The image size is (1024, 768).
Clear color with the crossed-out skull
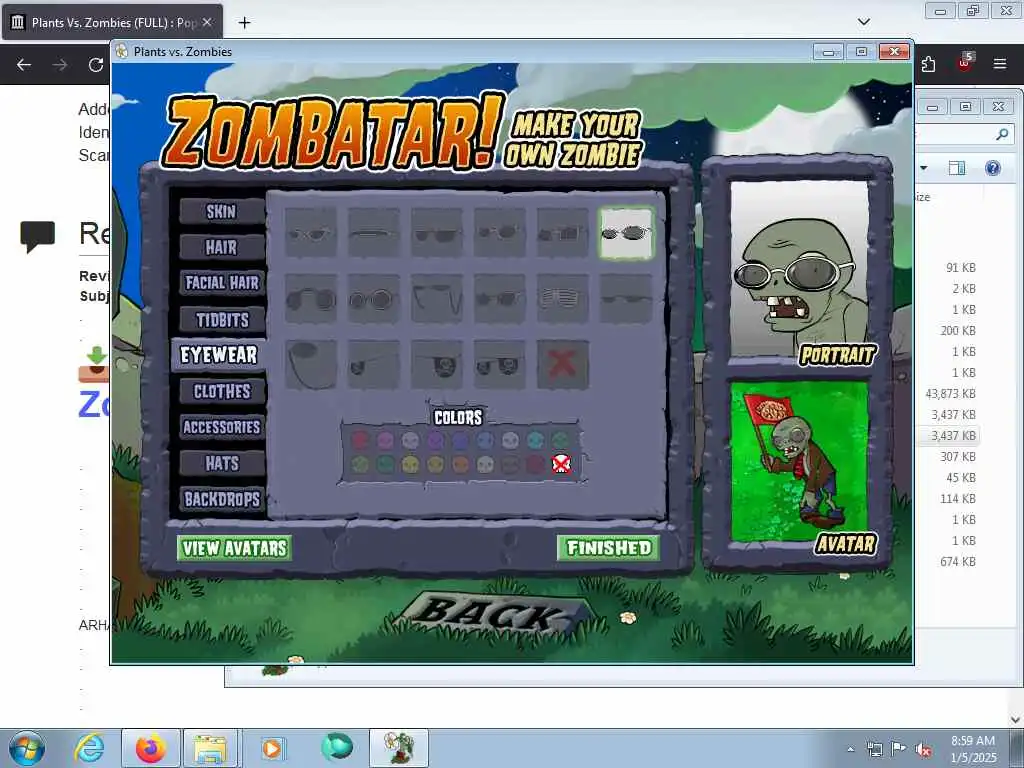point(561,464)
